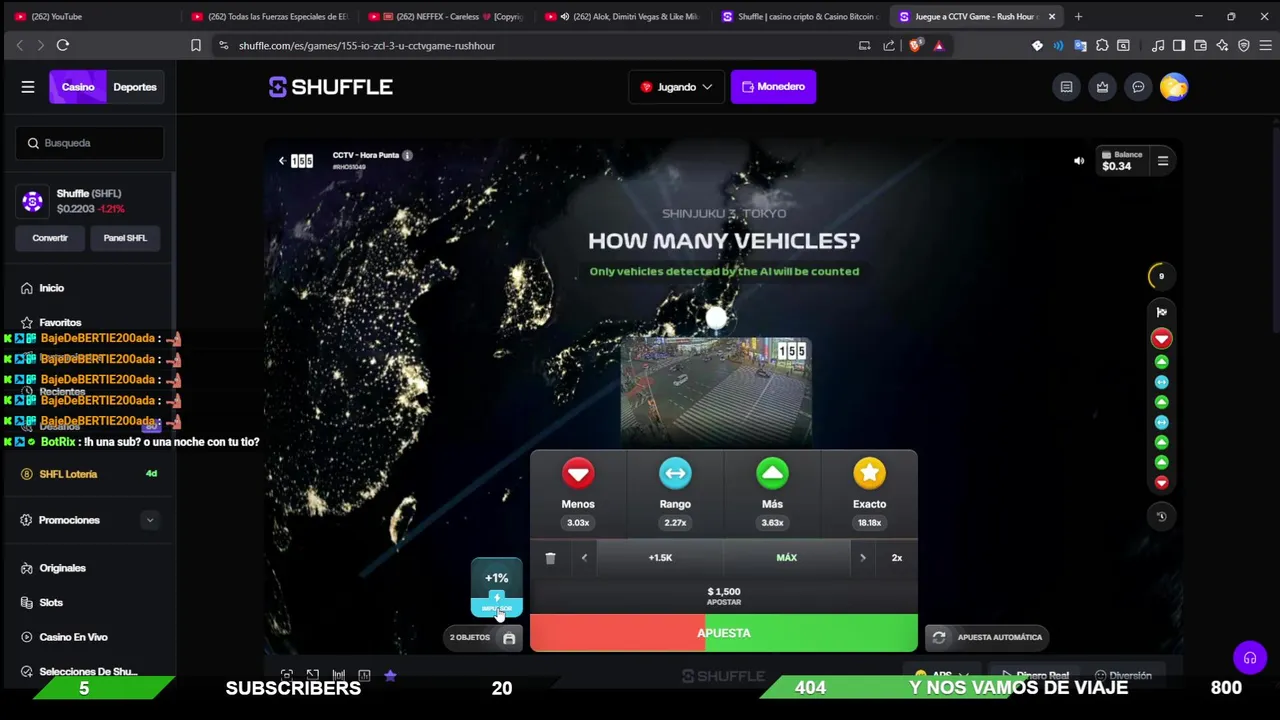Open the Google Translate extension
The width and height of the screenshot is (1280, 720).
[1080, 45]
